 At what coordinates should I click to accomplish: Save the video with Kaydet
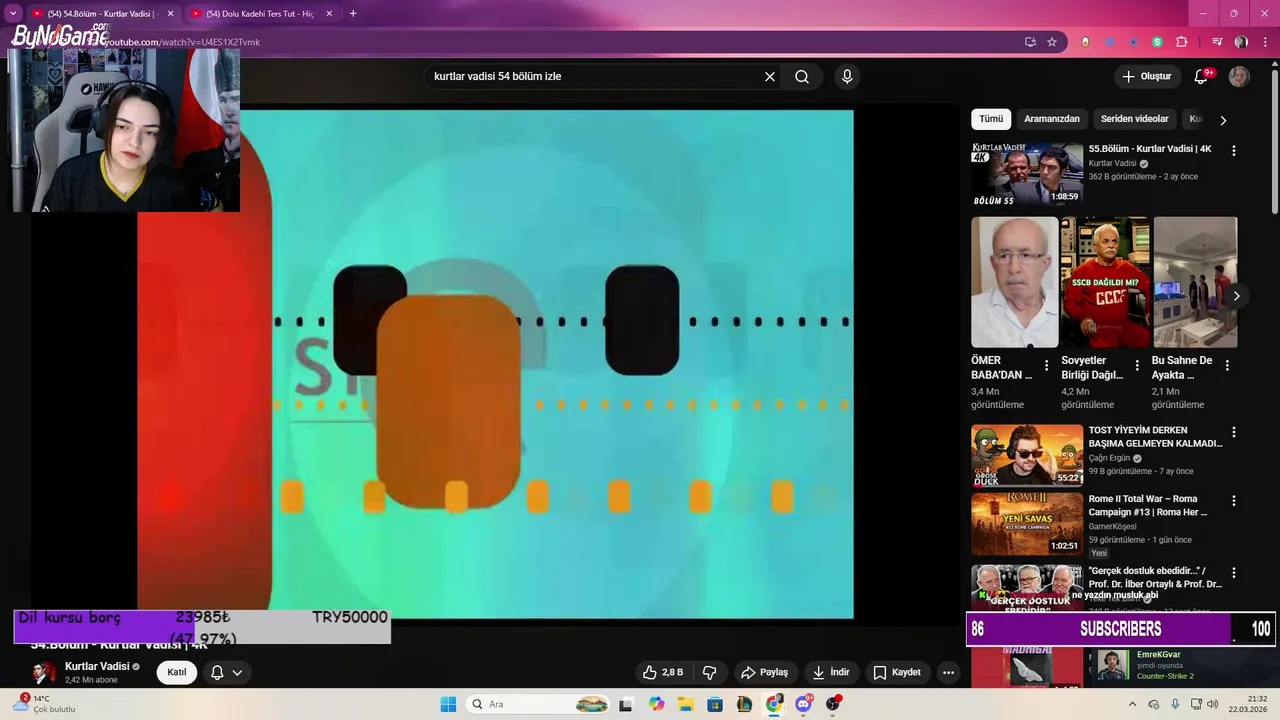(x=897, y=672)
